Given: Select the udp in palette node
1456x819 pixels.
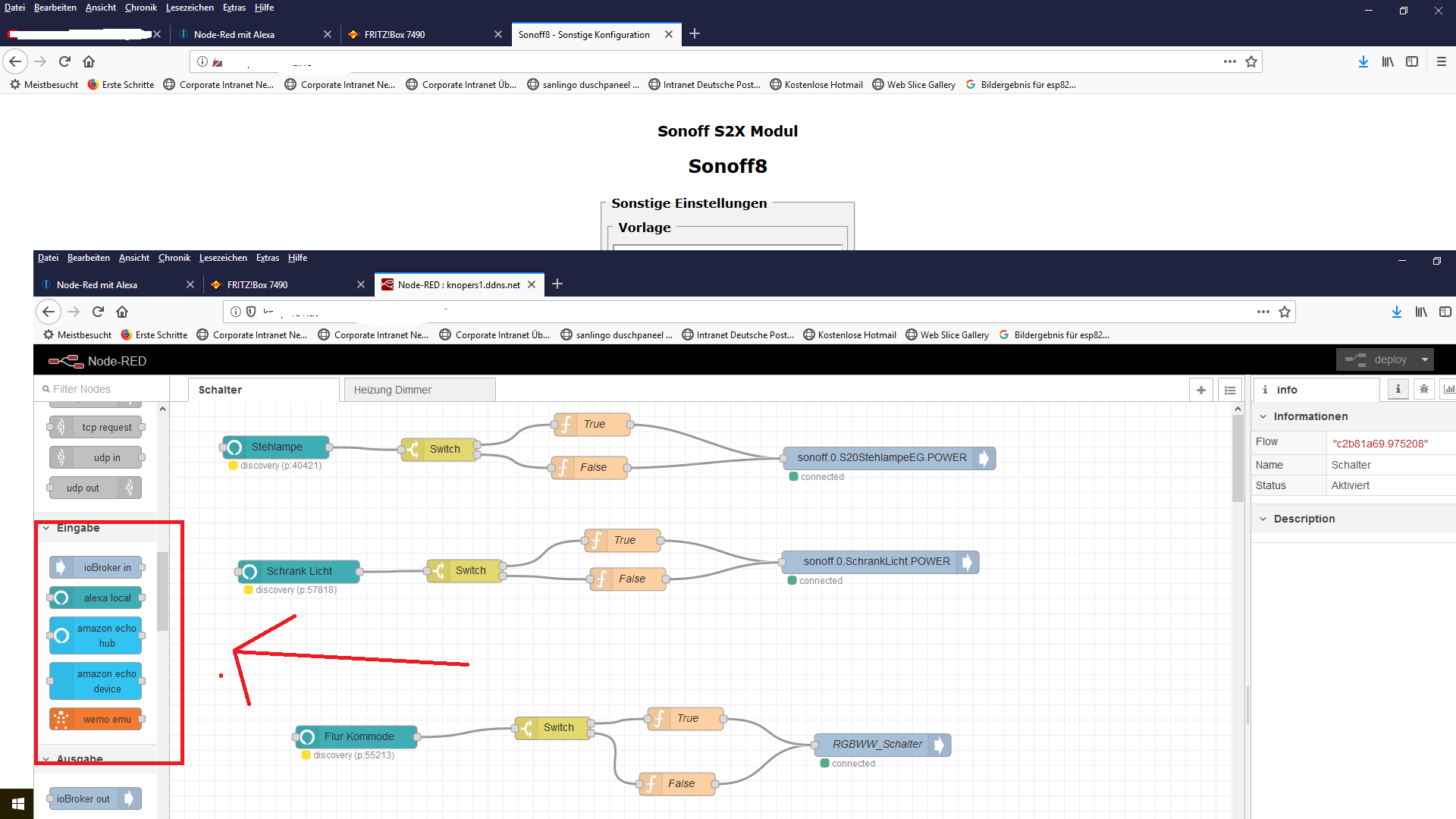Looking at the screenshot, I should coord(96,457).
